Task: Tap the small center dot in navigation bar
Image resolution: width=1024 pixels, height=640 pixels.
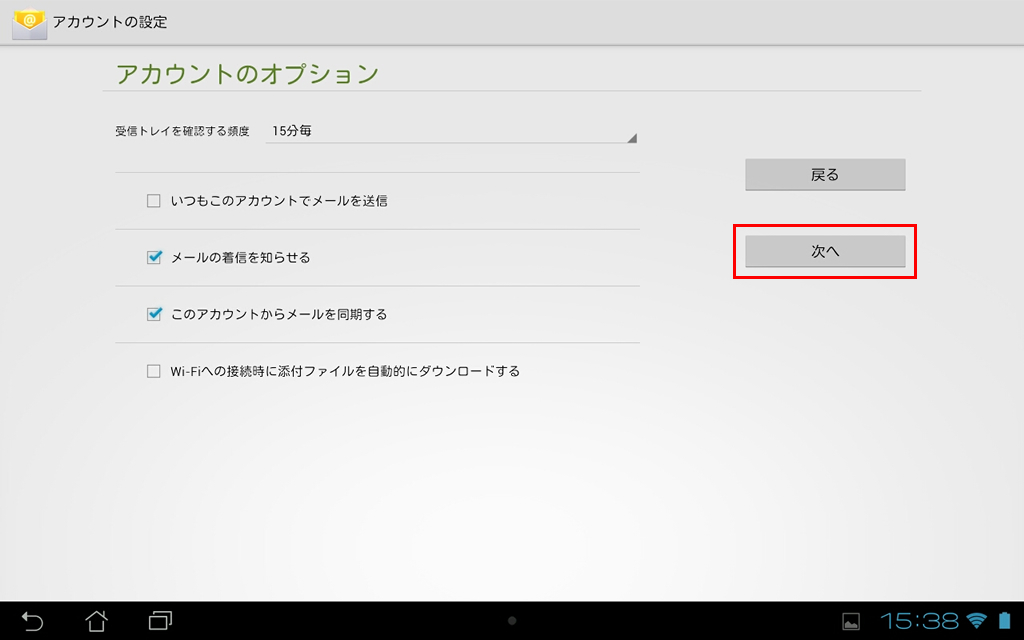Action: pyautogui.click(x=512, y=621)
